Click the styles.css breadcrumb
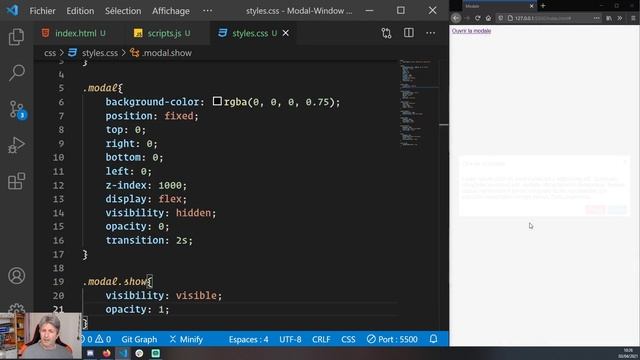Viewport: 640px width, 360px height. 100,53
